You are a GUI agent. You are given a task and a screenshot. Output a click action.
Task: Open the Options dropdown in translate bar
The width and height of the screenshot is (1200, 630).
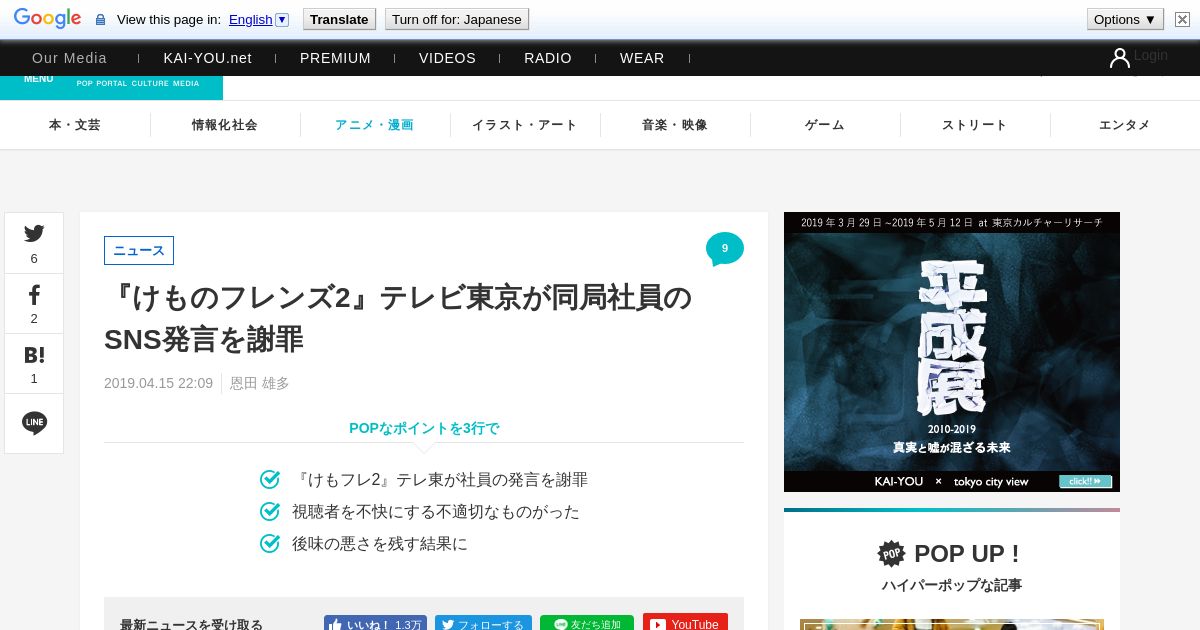click(x=1125, y=19)
